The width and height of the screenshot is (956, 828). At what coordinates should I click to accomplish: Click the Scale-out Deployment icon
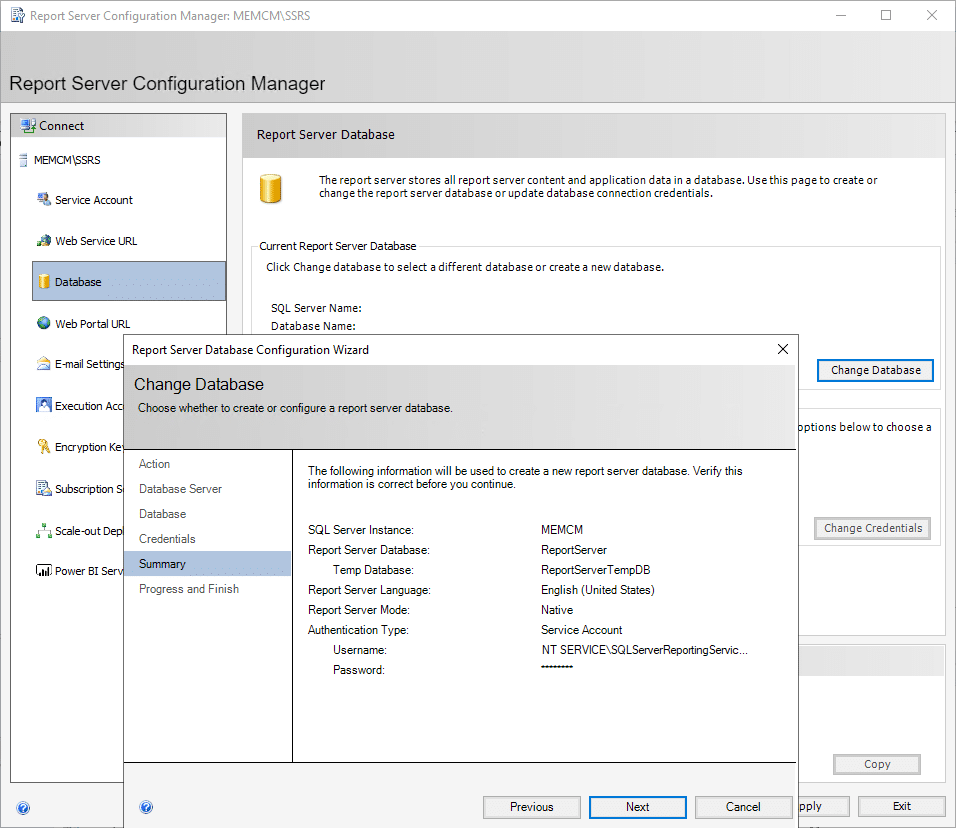tap(44, 531)
